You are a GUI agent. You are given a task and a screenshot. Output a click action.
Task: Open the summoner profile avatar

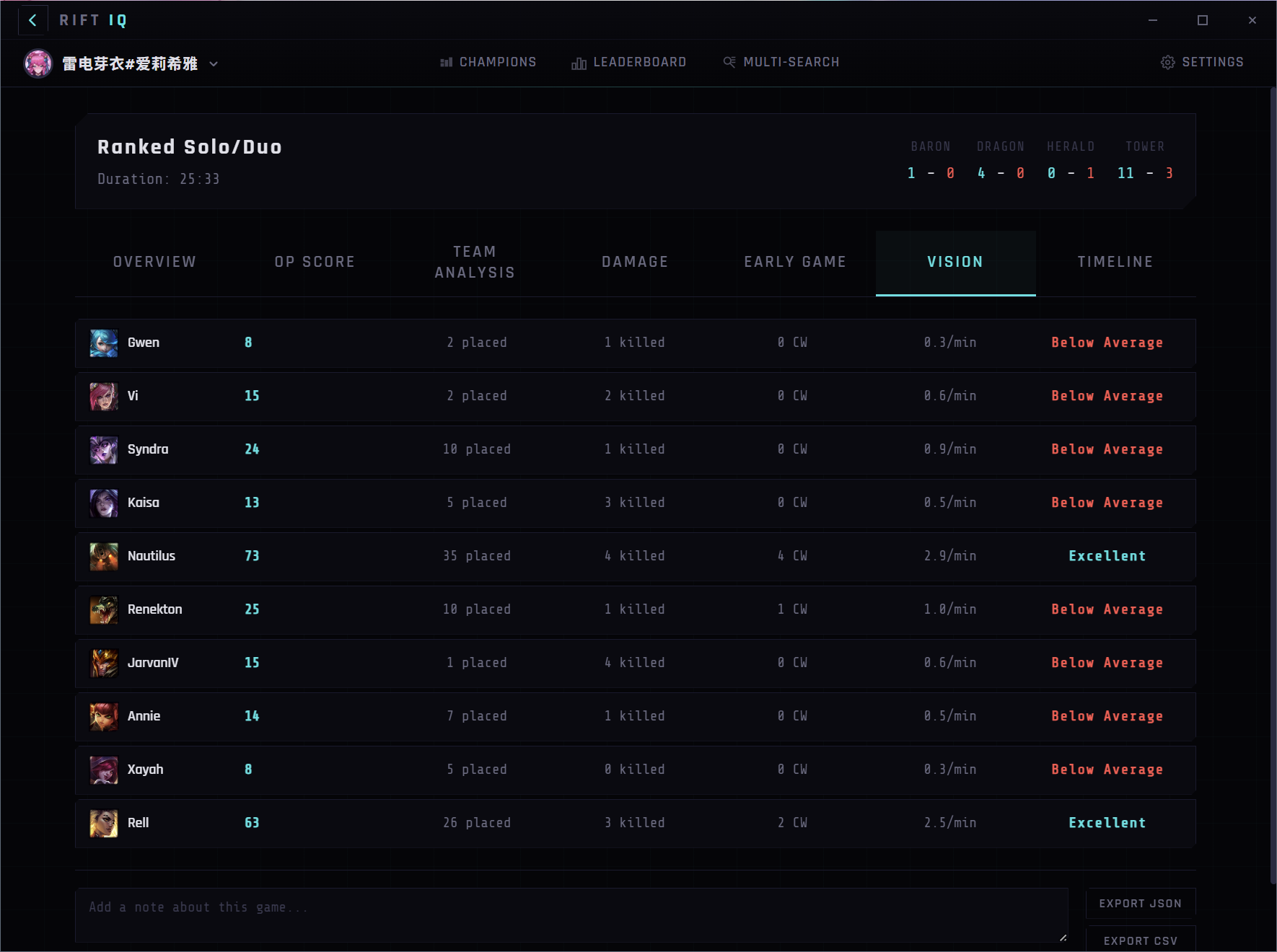[38, 63]
